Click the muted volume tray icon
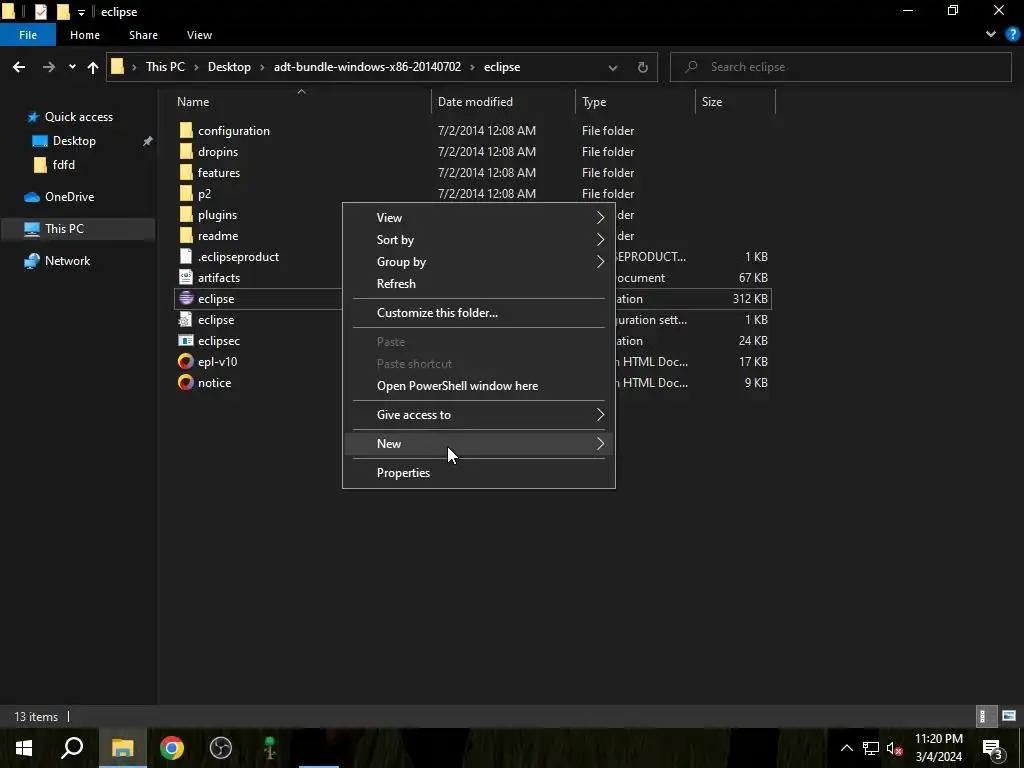 coord(894,748)
